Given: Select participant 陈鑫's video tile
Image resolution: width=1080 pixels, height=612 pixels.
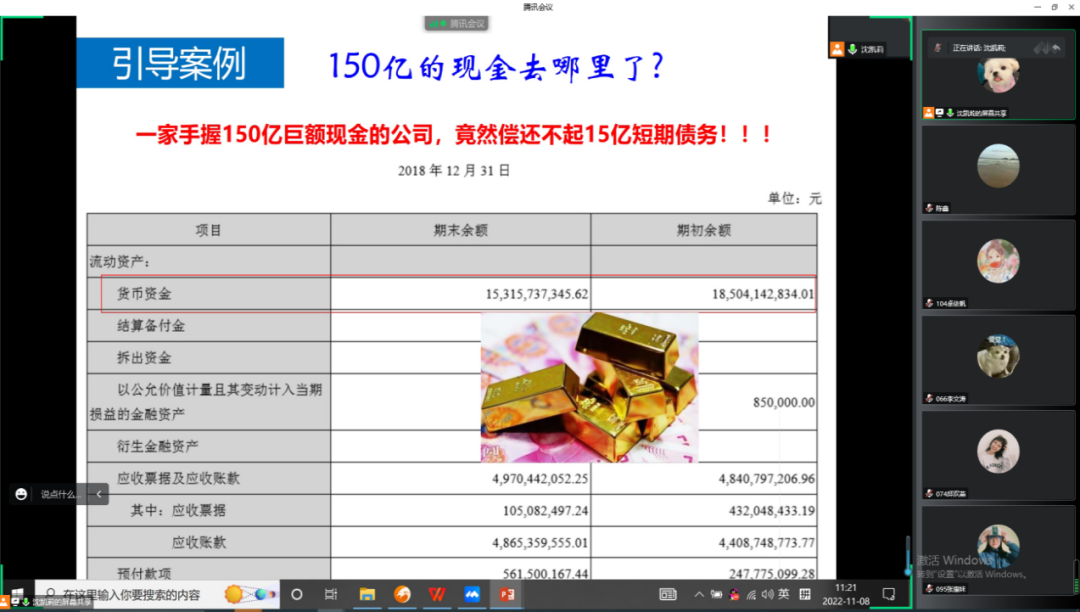Looking at the screenshot, I should tap(998, 169).
